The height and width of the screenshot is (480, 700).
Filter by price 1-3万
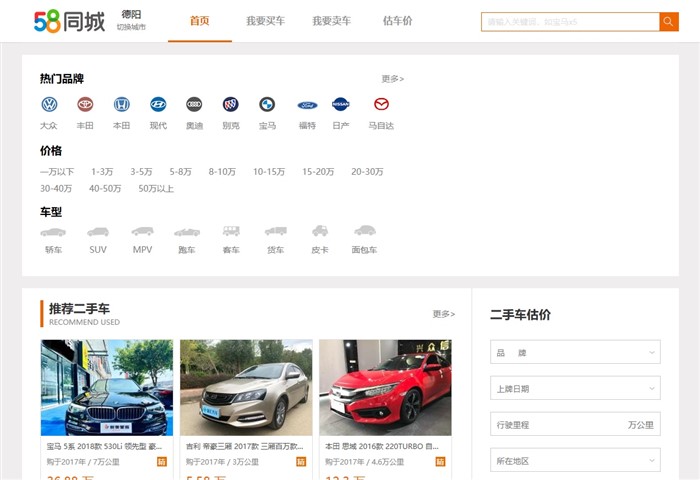102,172
